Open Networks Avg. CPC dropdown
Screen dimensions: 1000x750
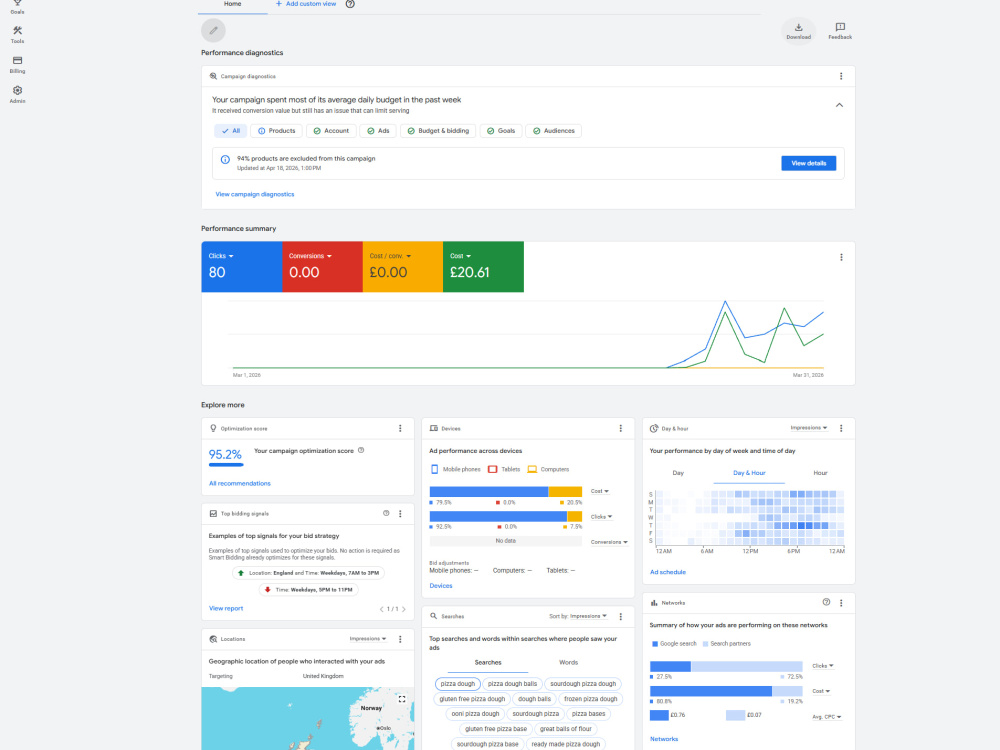(x=827, y=717)
